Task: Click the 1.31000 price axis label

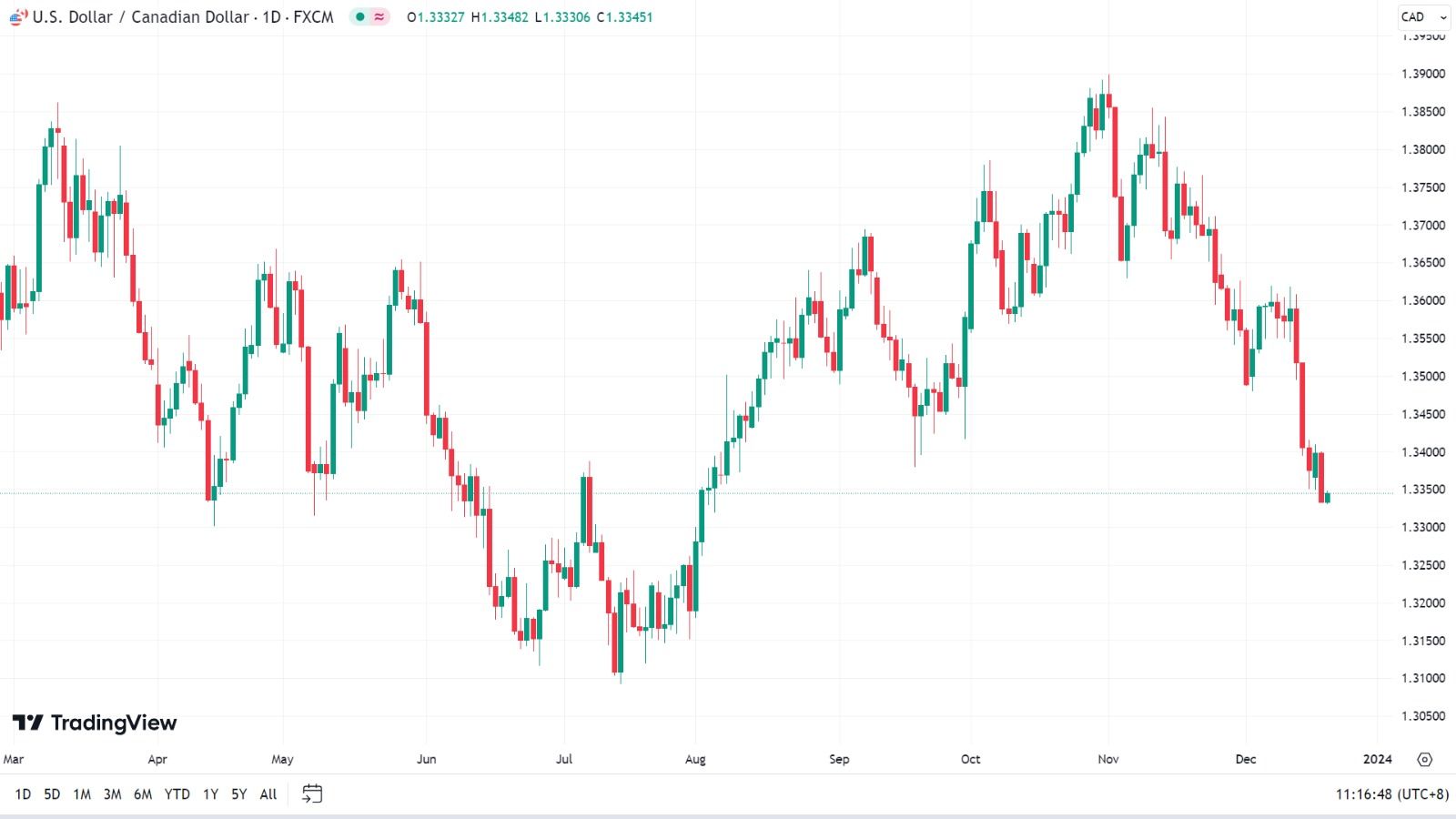Action: coord(1423,678)
